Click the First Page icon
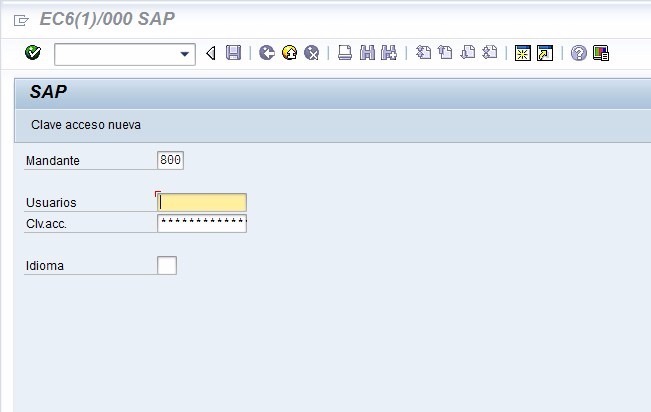The image size is (651, 412). pyautogui.click(x=423, y=53)
